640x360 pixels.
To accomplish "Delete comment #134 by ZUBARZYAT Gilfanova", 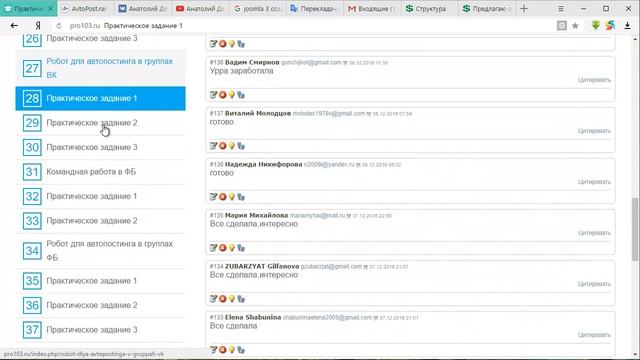I will 222,299.
